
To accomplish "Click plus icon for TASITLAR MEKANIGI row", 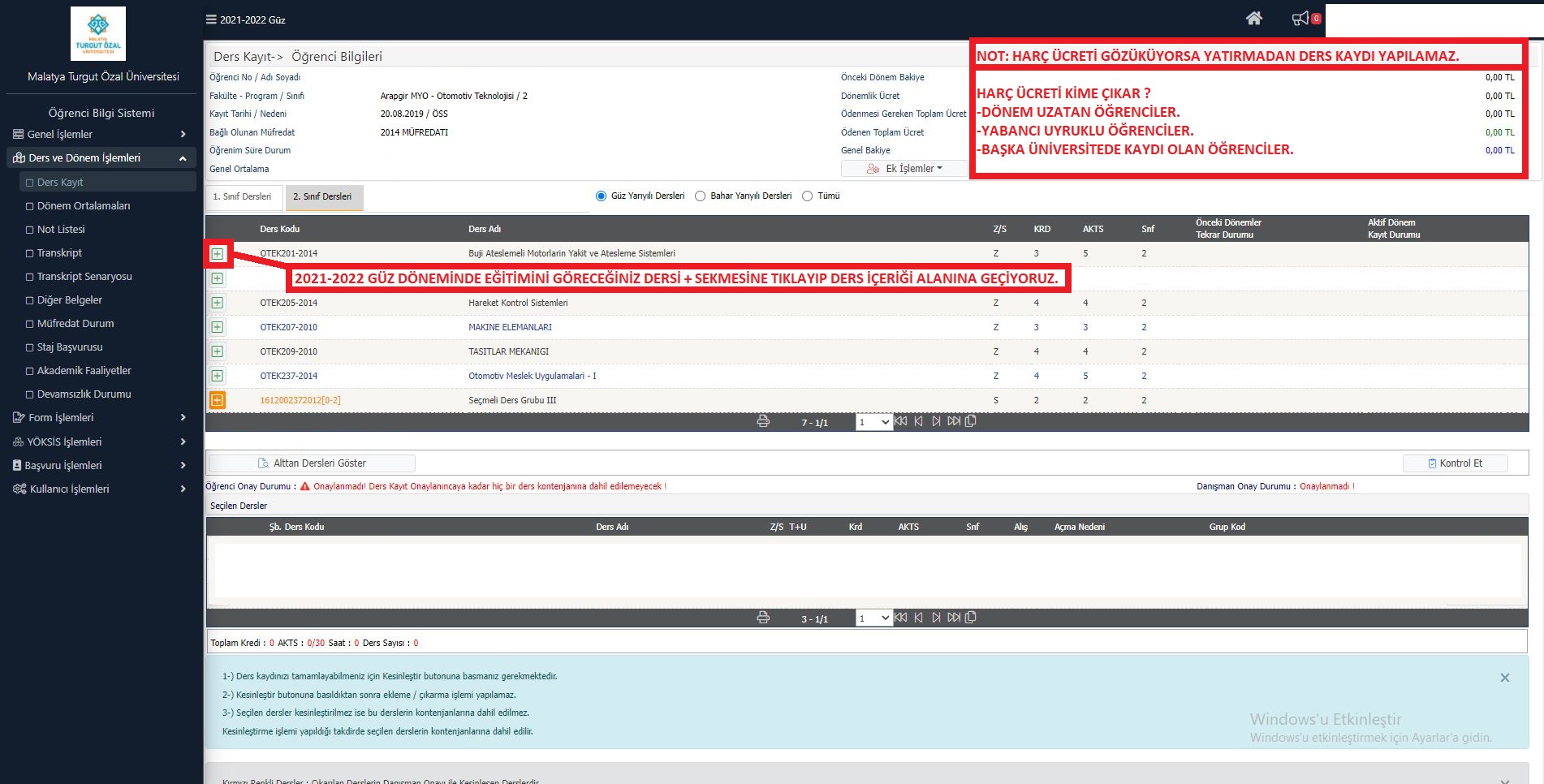I will coord(218,351).
